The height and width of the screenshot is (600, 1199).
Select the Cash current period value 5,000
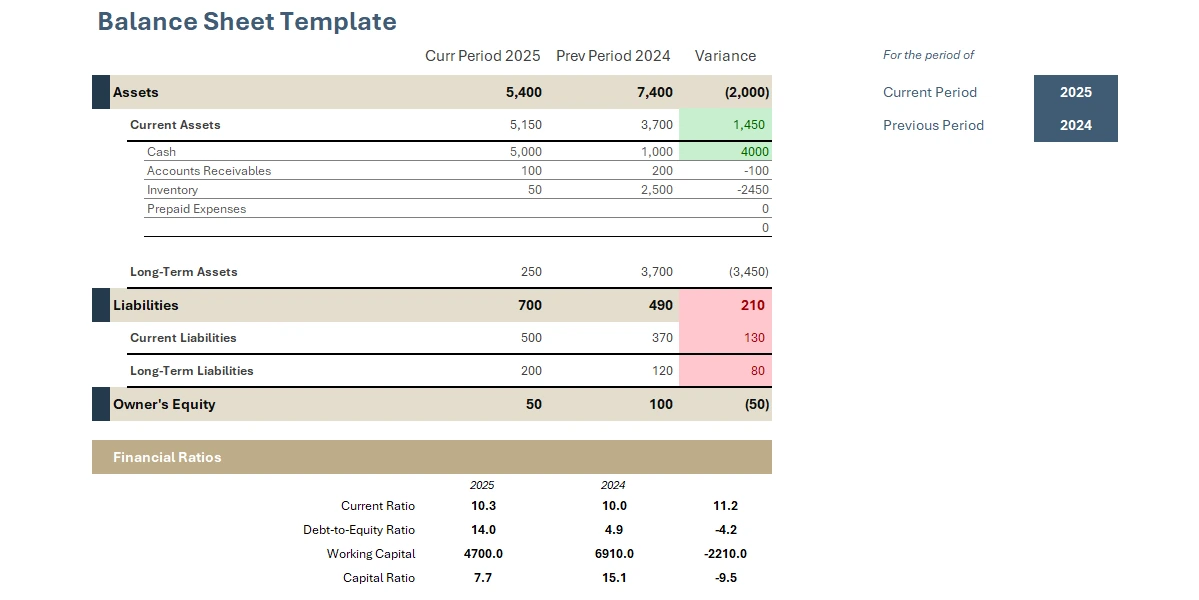[x=525, y=152]
